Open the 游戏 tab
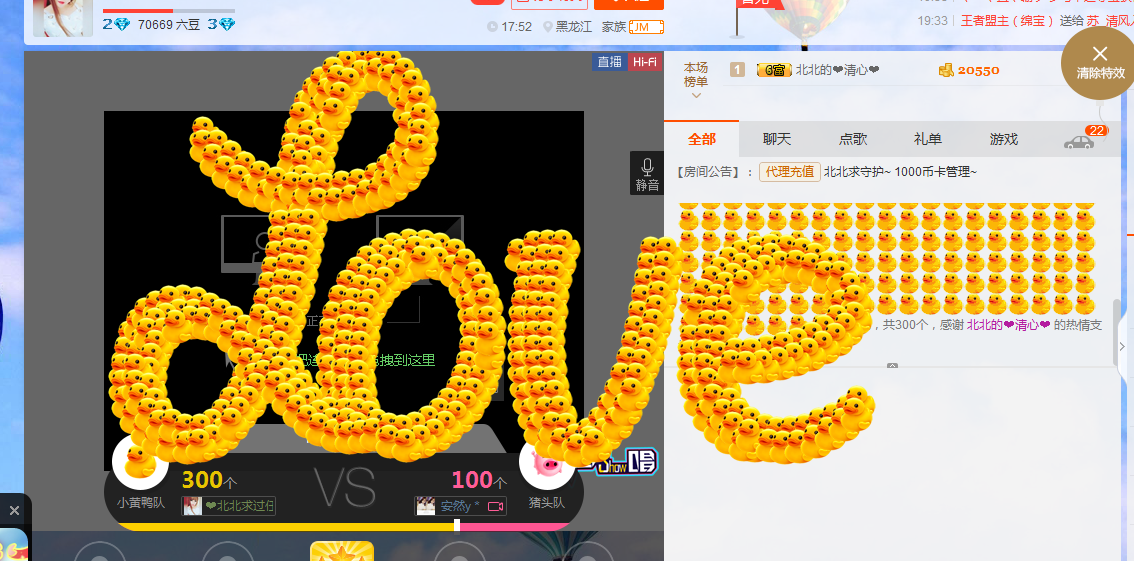Screen dimensions: 1134x561 coord(1003,139)
